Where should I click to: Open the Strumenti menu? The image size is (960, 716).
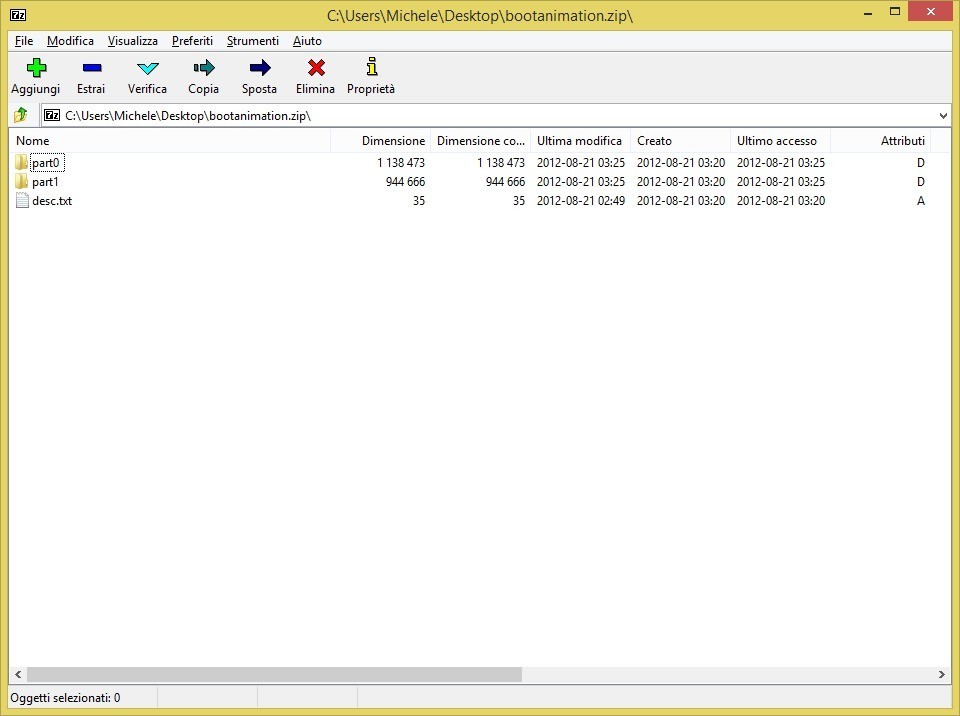pyautogui.click(x=252, y=41)
